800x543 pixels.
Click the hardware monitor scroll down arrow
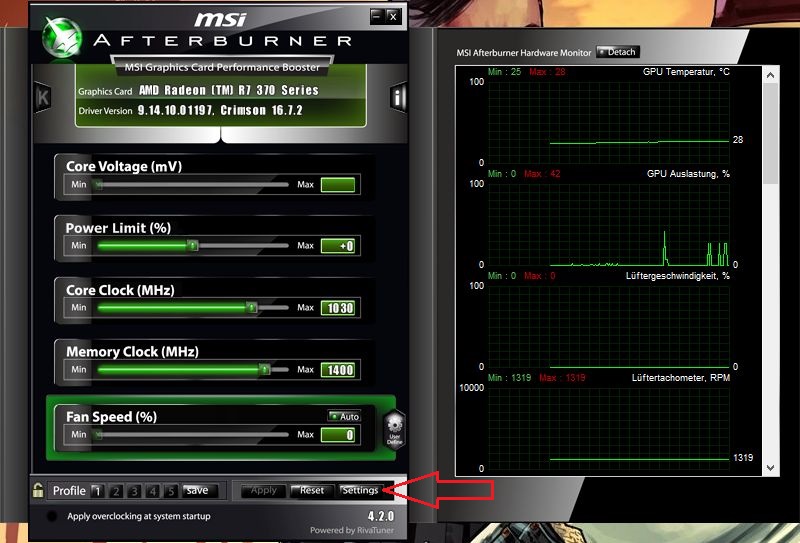(x=770, y=467)
